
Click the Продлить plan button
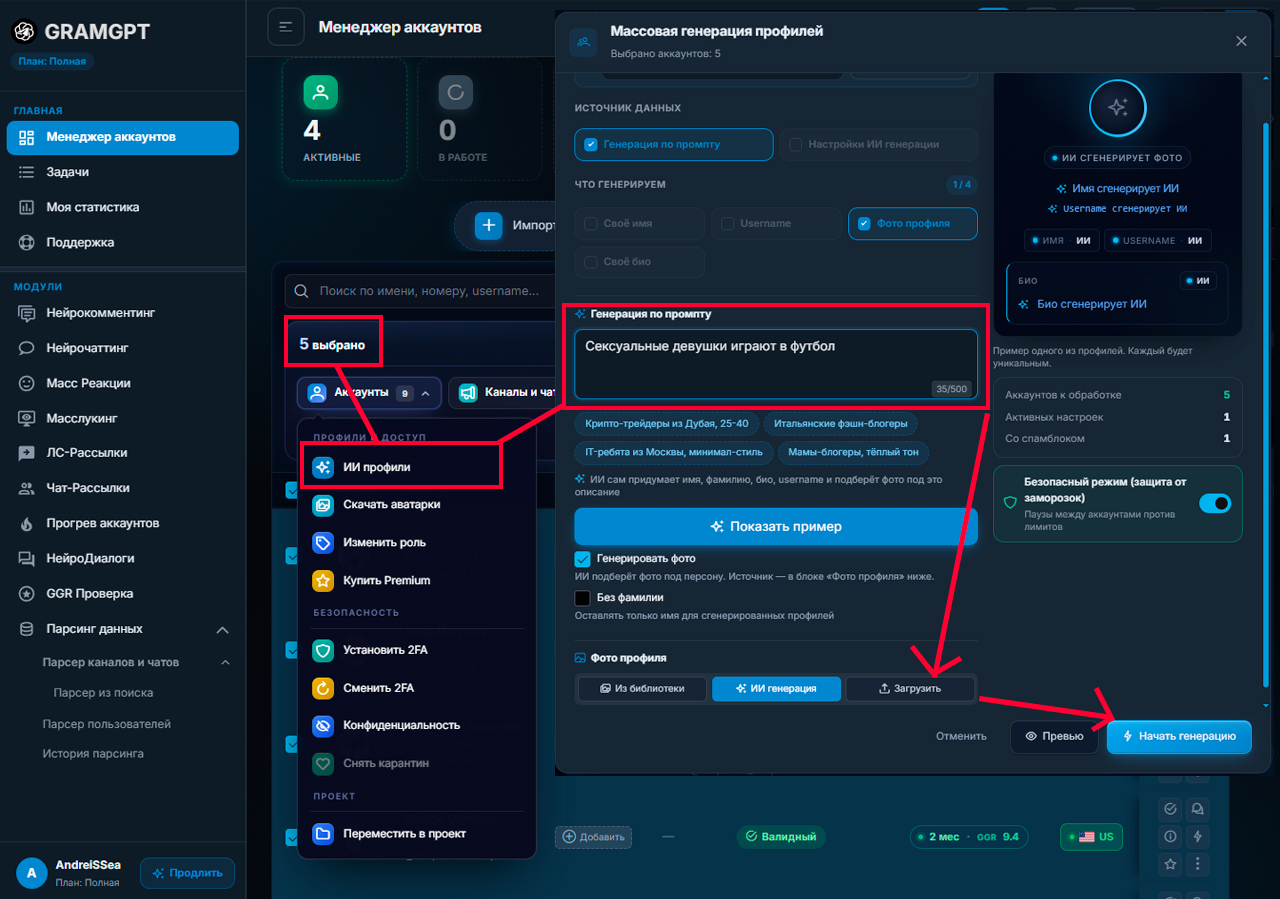[x=187, y=873]
